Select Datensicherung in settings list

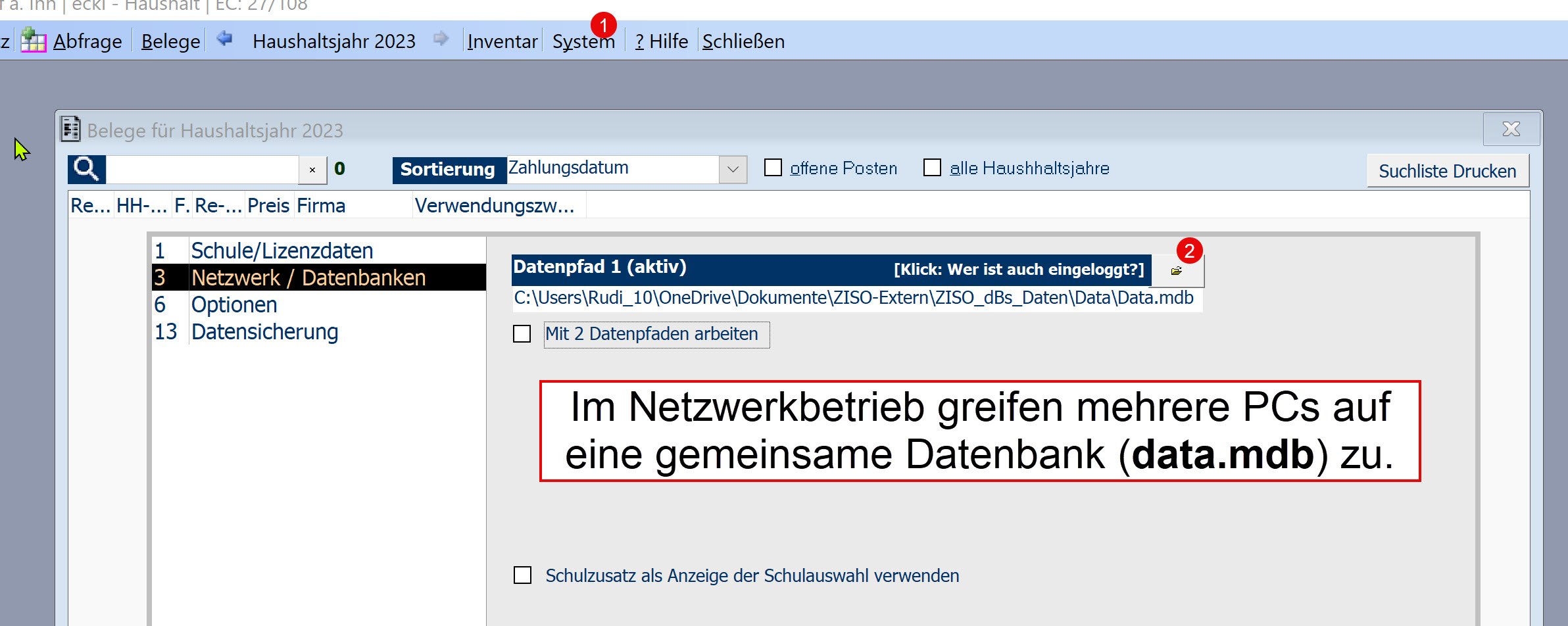coord(319,331)
